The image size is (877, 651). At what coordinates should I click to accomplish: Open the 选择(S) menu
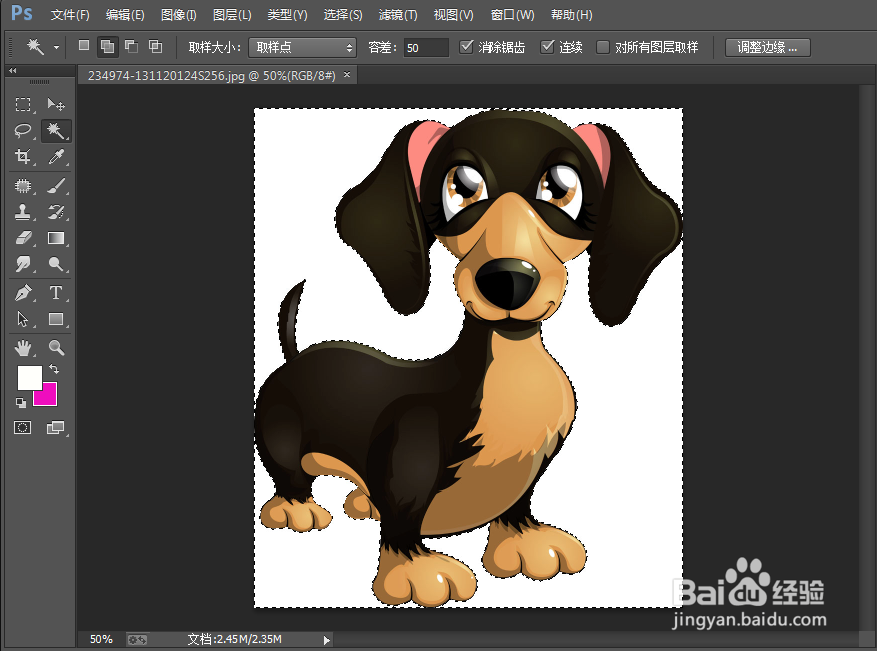pos(342,15)
